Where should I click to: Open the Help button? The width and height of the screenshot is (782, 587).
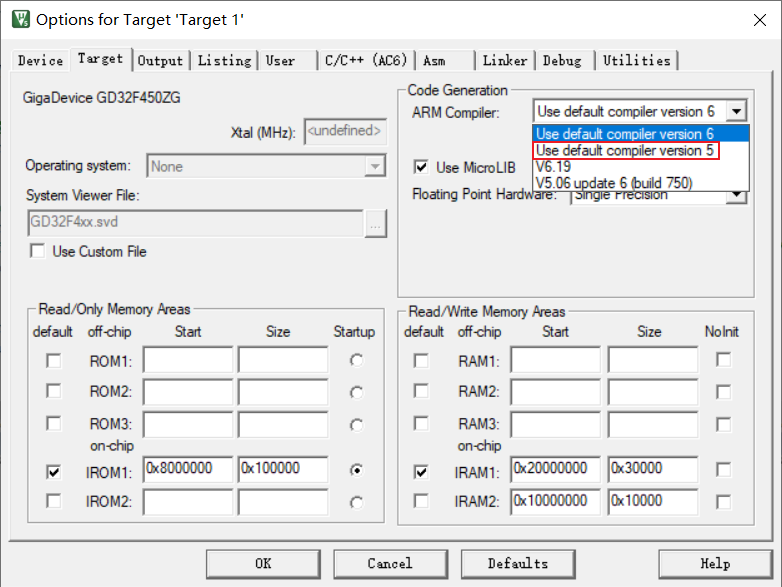(715, 564)
